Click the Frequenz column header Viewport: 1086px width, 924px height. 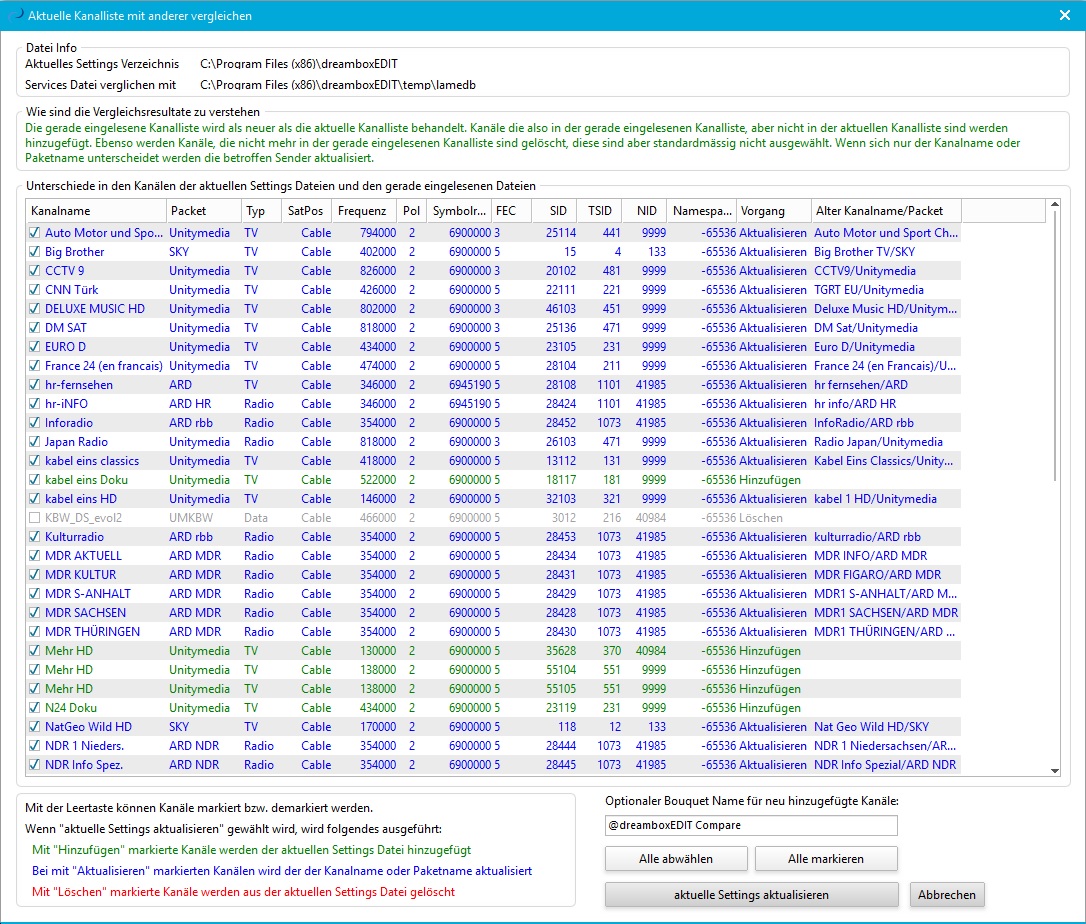[x=364, y=211]
